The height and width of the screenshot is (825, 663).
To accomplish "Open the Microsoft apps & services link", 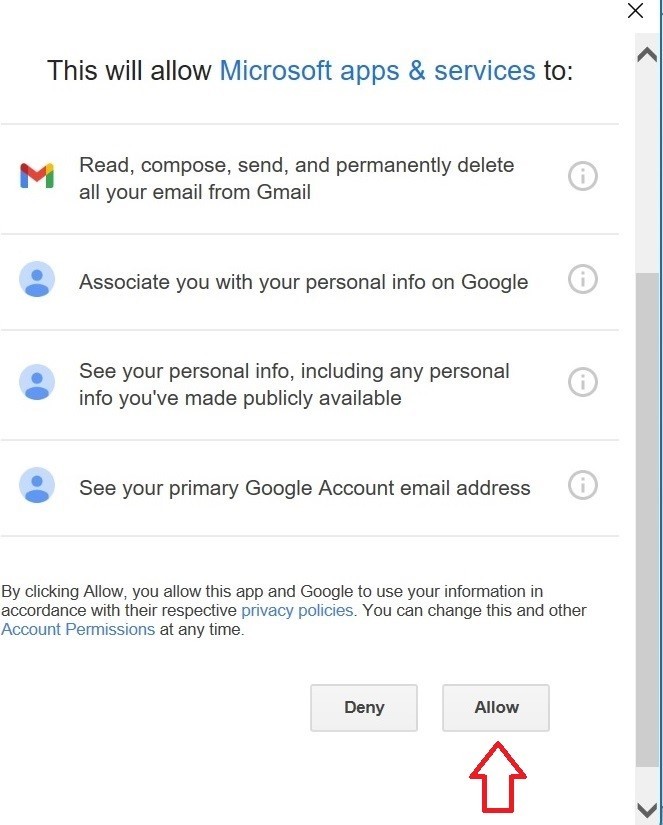I will [x=377, y=71].
